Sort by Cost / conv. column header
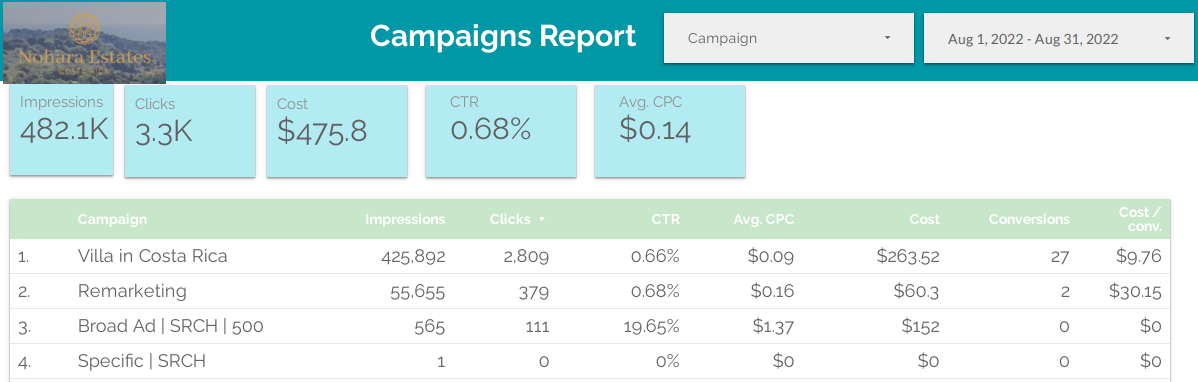 point(1140,219)
